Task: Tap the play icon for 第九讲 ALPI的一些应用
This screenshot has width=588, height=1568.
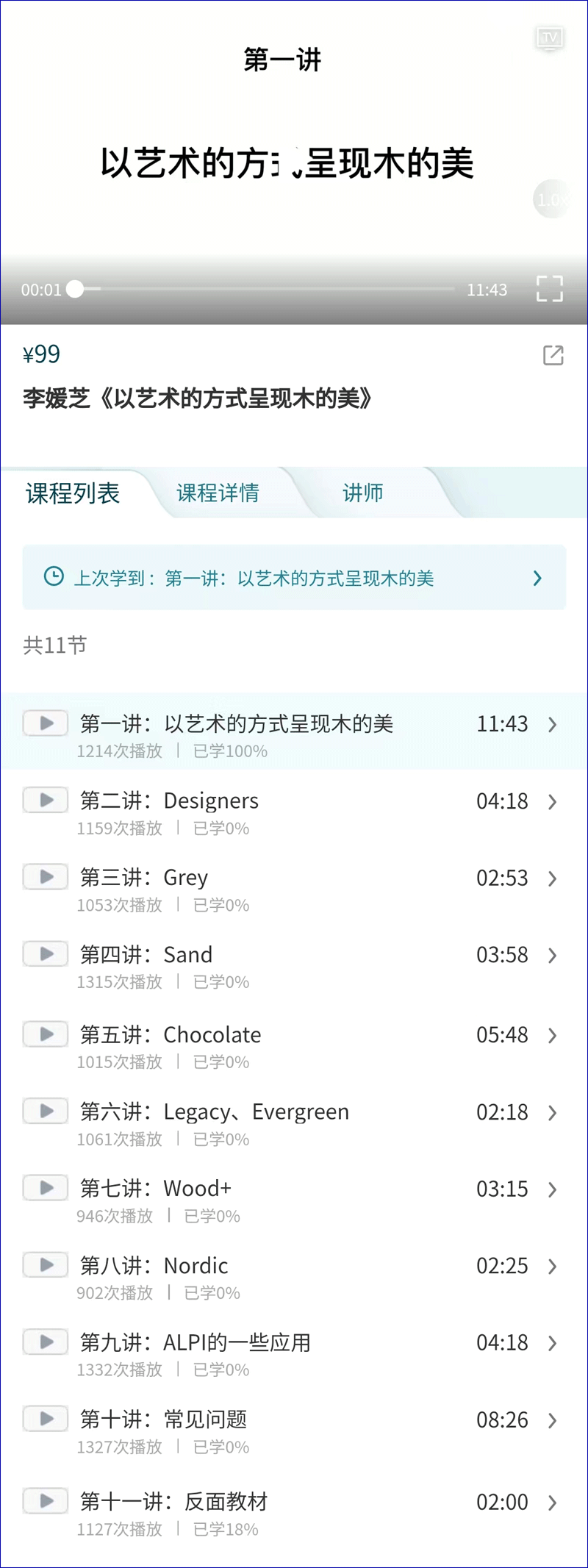Action: coord(46,1342)
